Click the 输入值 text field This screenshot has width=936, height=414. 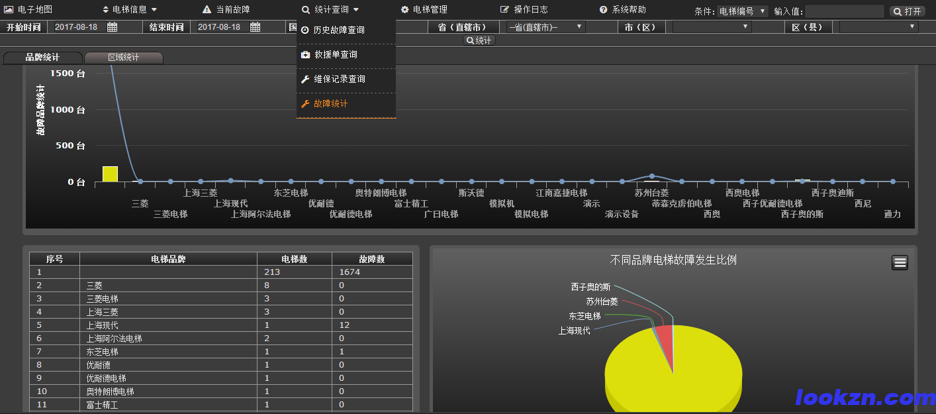tap(844, 11)
